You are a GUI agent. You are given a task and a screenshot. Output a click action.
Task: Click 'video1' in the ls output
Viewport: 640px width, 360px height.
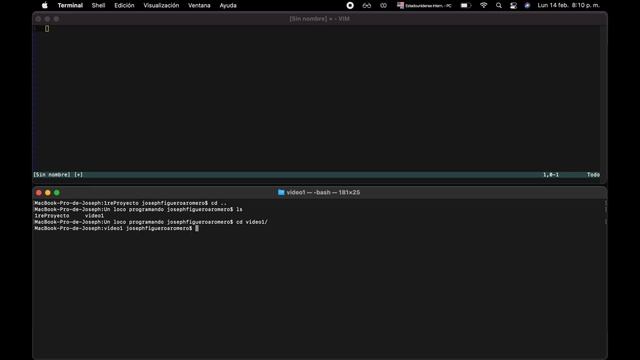coord(94,216)
